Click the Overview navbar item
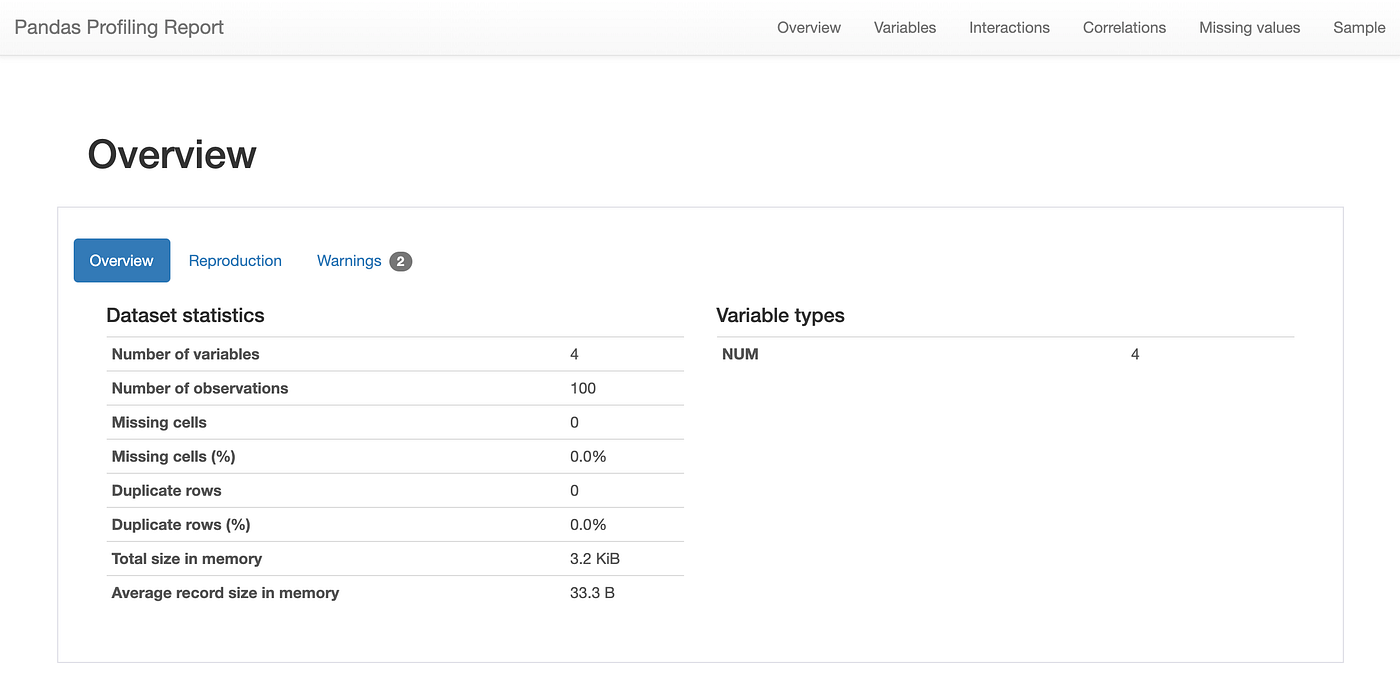The height and width of the screenshot is (687, 1400). click(808, 27)
